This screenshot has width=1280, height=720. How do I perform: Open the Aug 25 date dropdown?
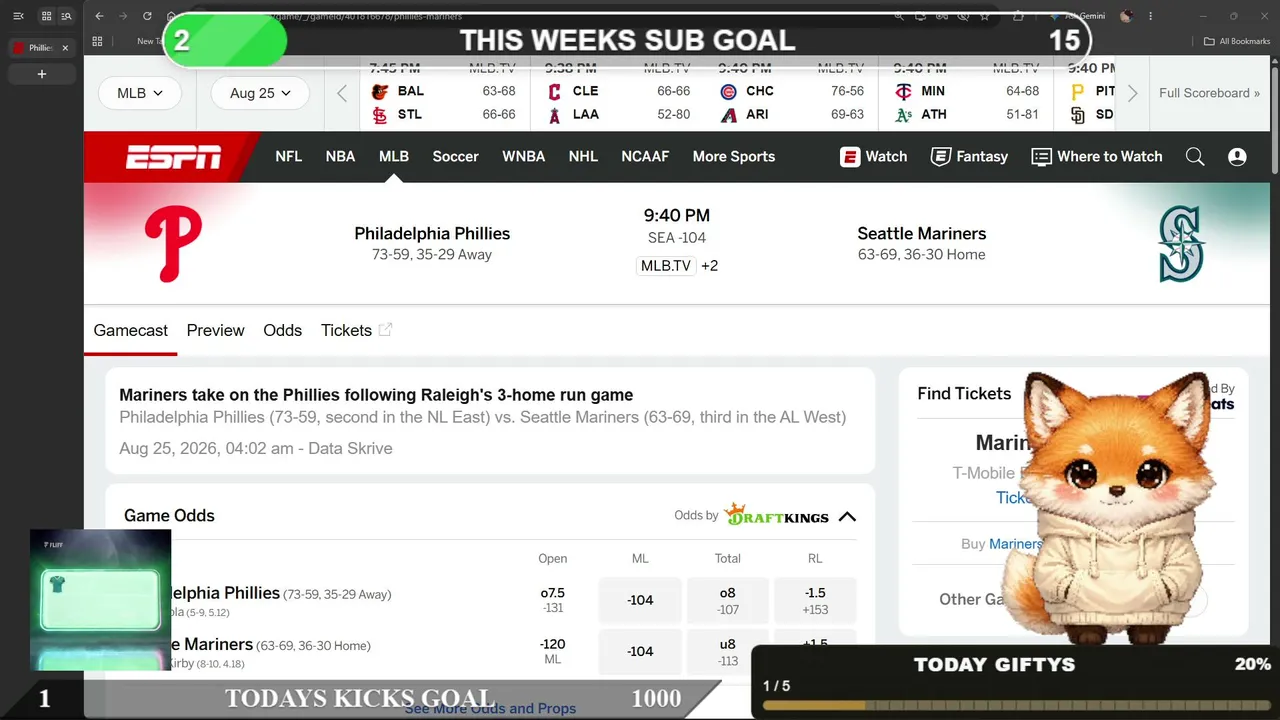point(260,93)
